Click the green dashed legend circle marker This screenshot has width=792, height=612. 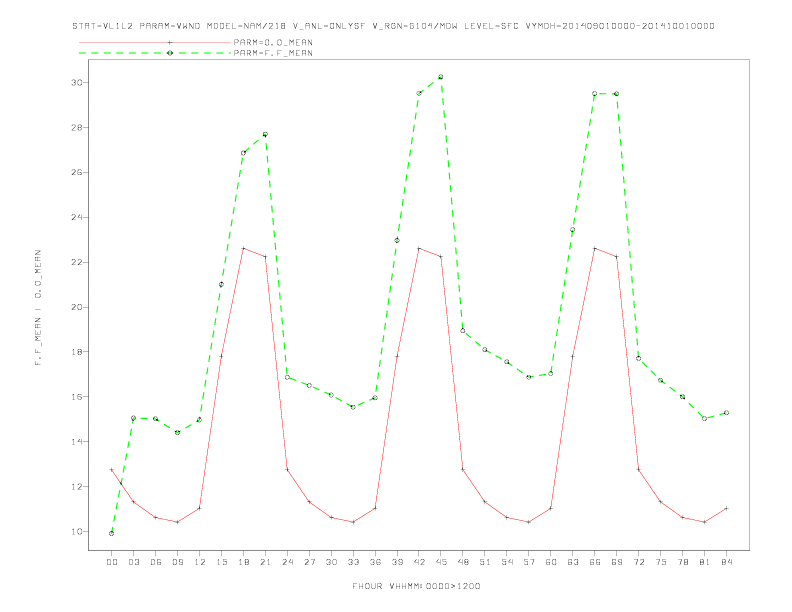point(170,53)
